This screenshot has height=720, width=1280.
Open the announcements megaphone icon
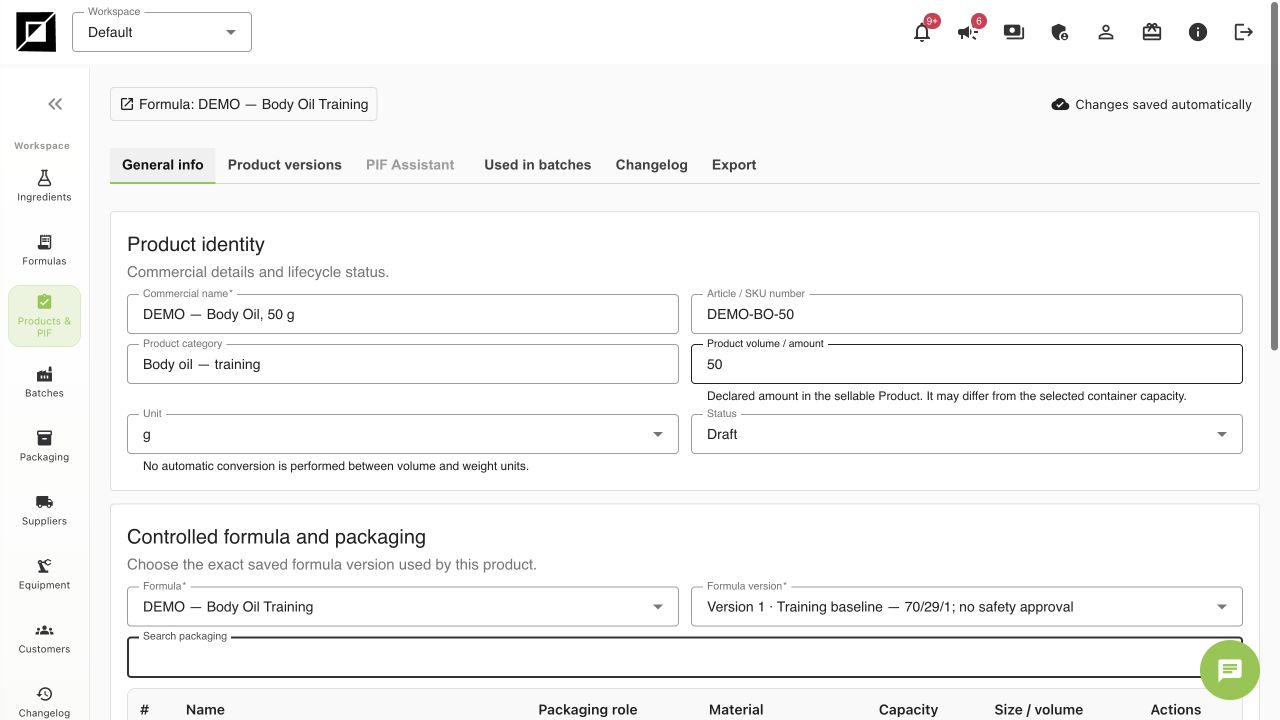click(x=968, y=32)
